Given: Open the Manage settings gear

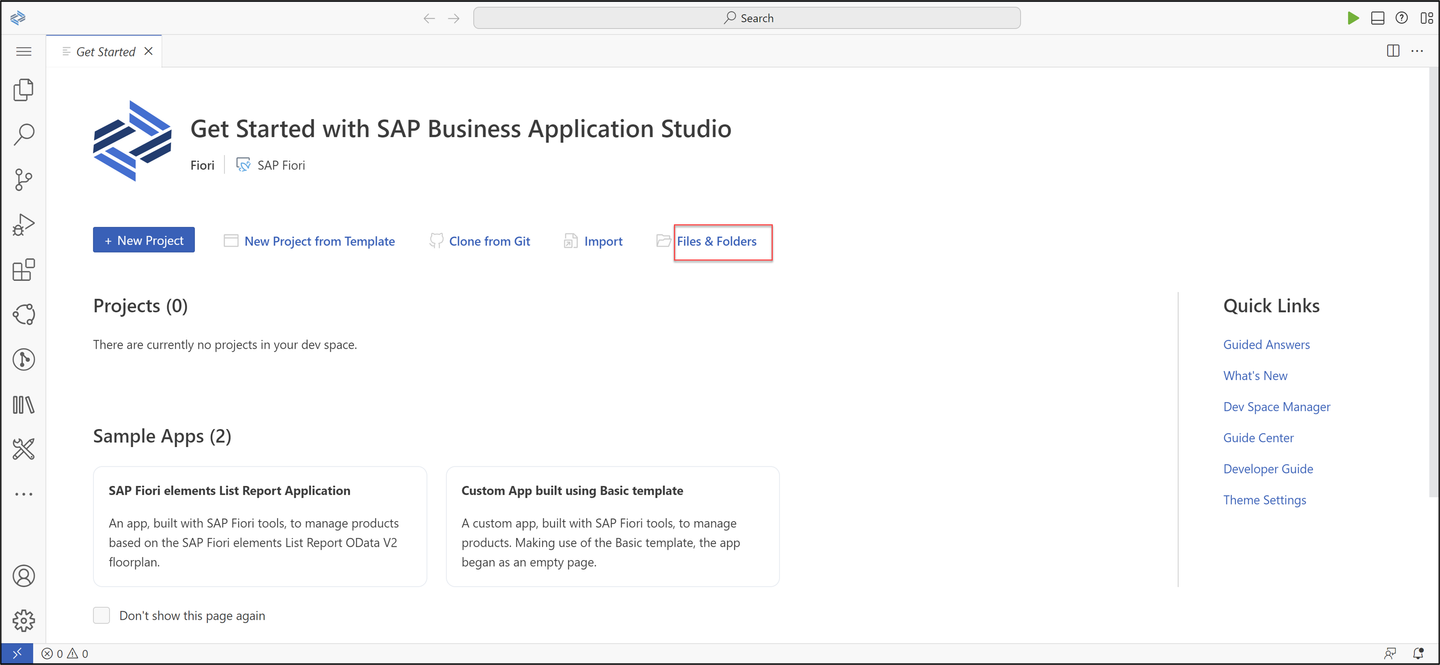Looking at the screenshot, I should click(x=24, y=621).
